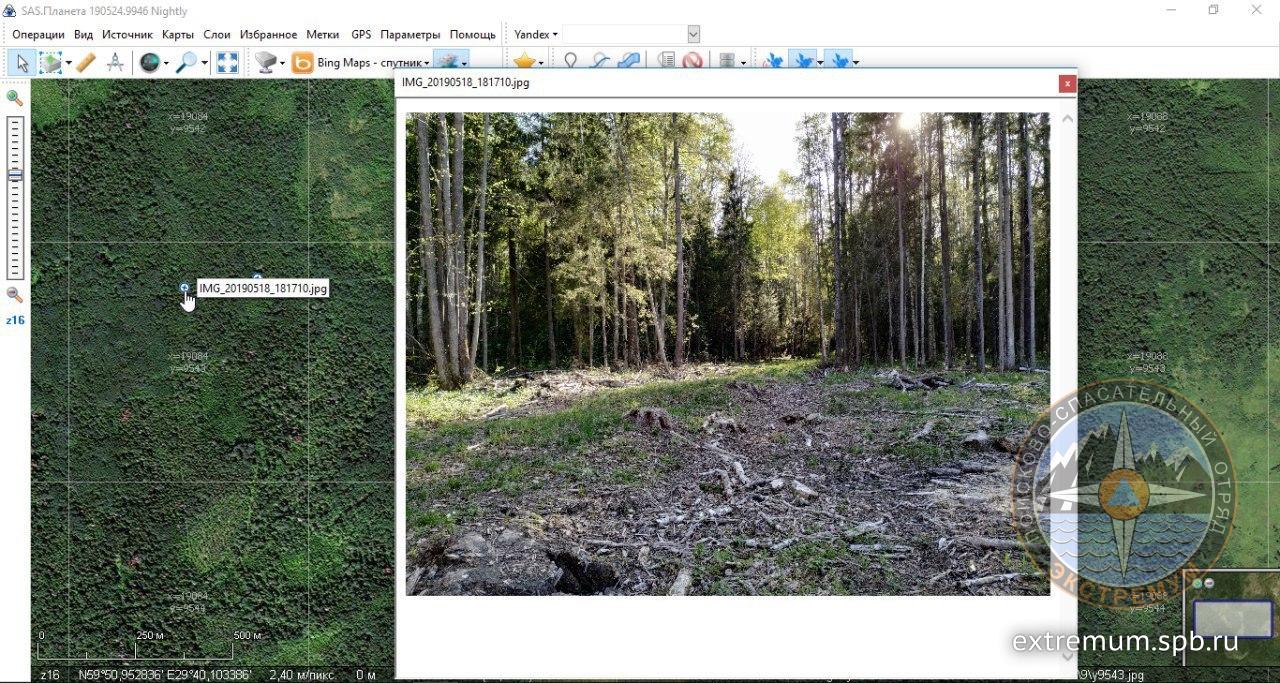The width and height of the screenshot is (1280, 683).
Task: Open the Параметры menu
Action: [x=411, y=34]
